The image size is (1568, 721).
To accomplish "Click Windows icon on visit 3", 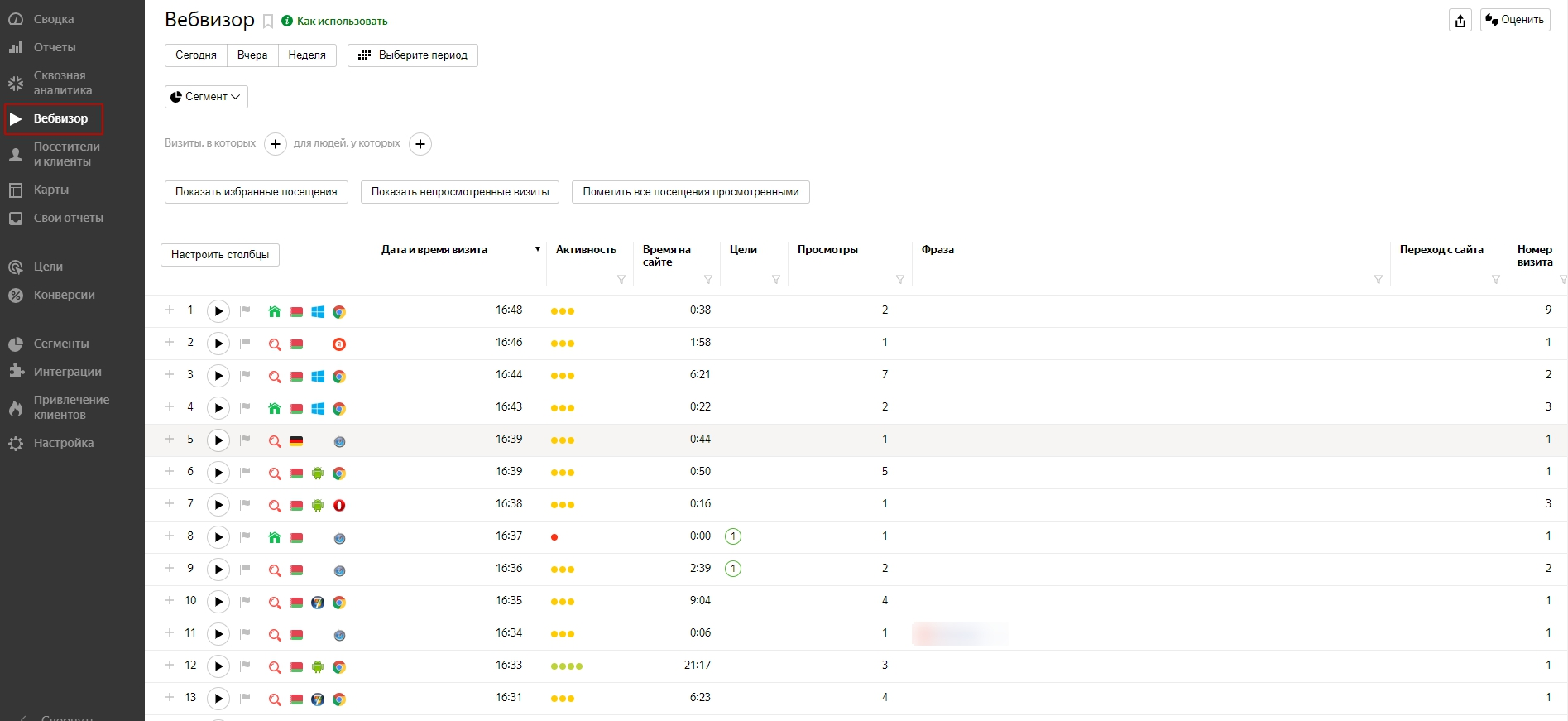I will (x=318, y=377).
